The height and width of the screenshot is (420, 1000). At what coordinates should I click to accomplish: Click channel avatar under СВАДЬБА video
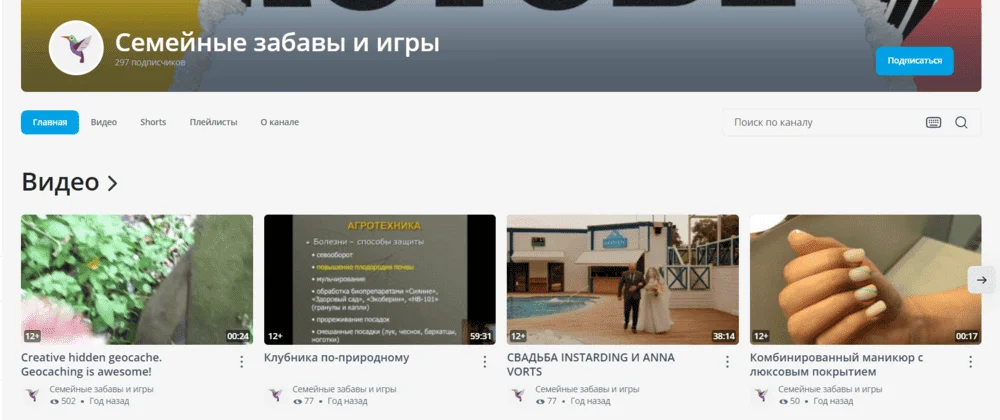point(518,395)
